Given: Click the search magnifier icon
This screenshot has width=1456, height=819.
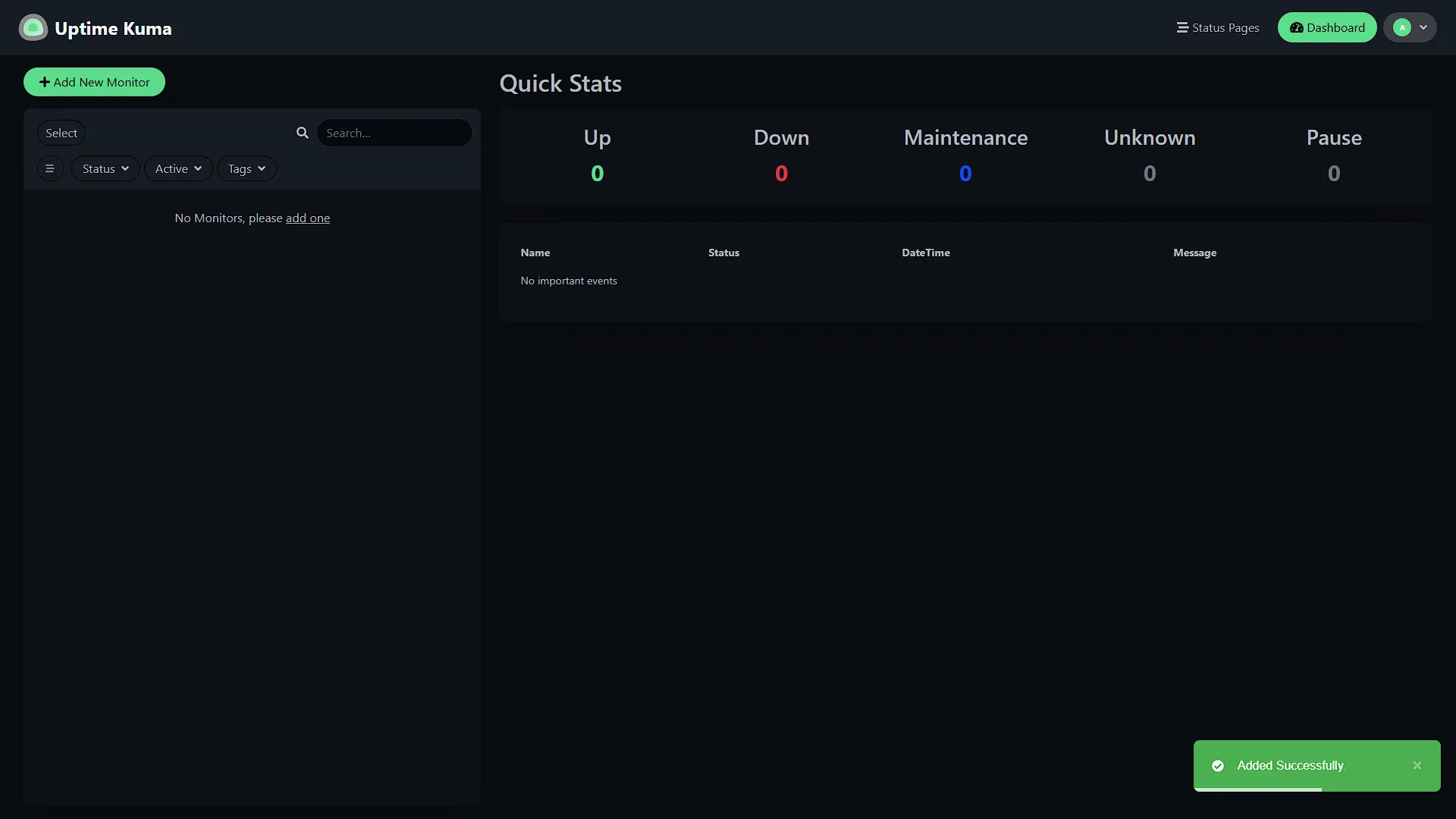Looking at the screenshot, I should point(303,133).
